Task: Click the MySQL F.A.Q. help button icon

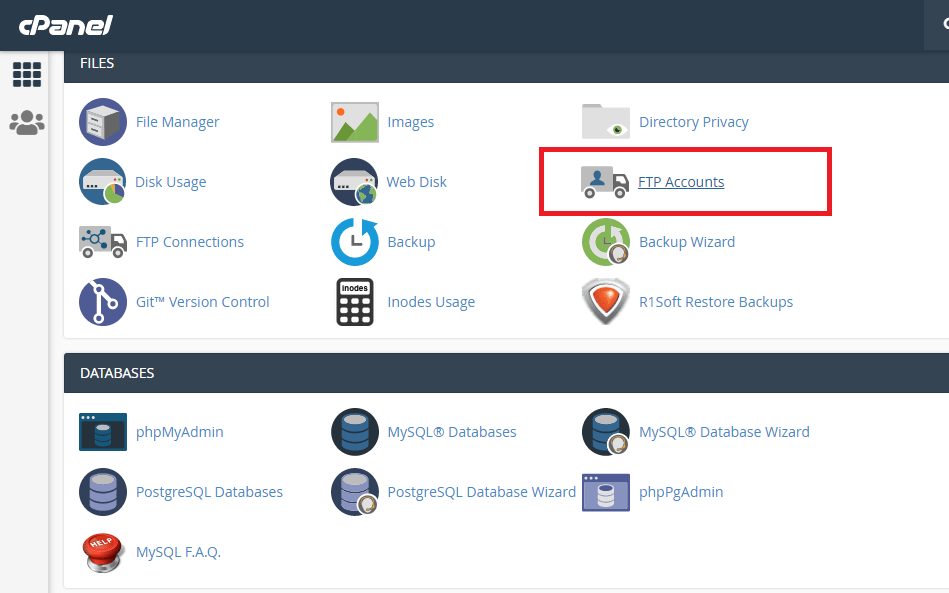Action: (103, 552)
